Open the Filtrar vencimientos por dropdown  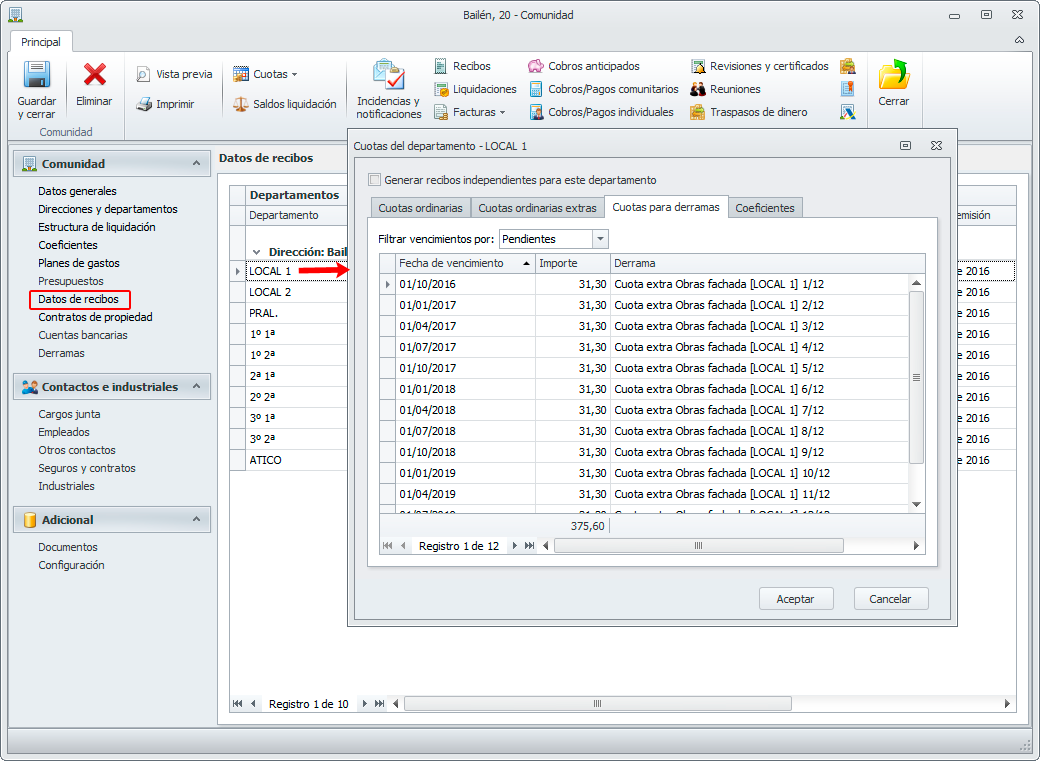point(600,239)
